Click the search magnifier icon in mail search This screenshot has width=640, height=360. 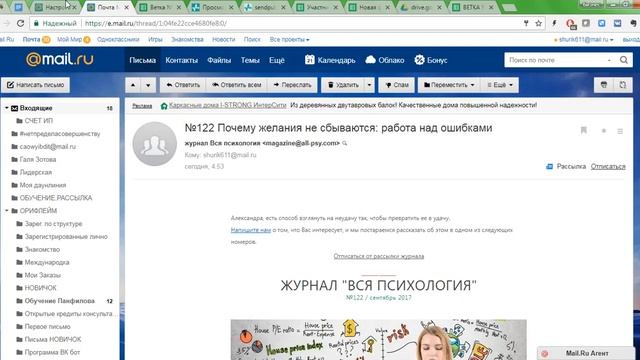pos(624,60)
